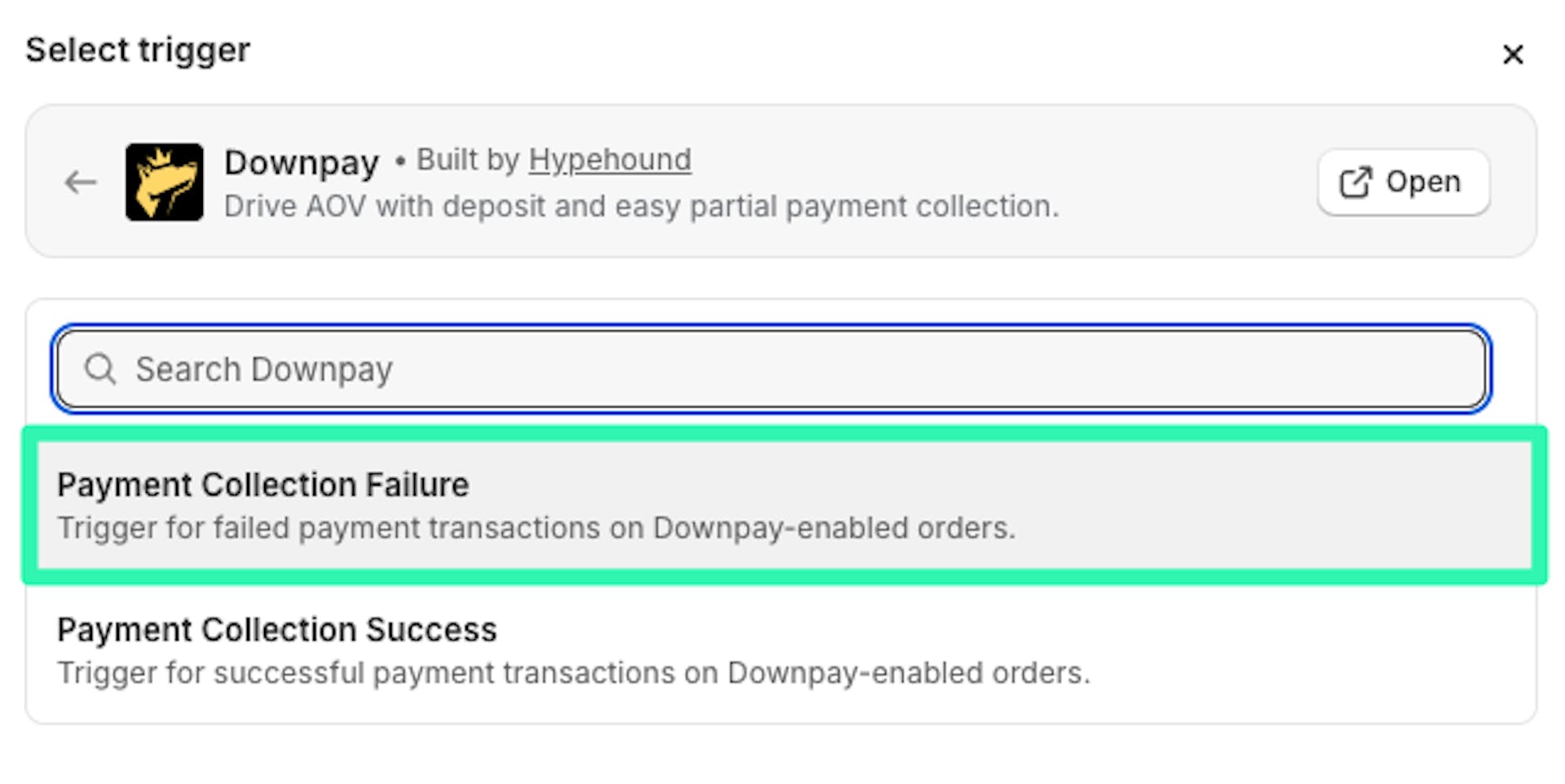Go back using the left arrow
This screenshot has width=1565, height=784.
tap(81, 182)
